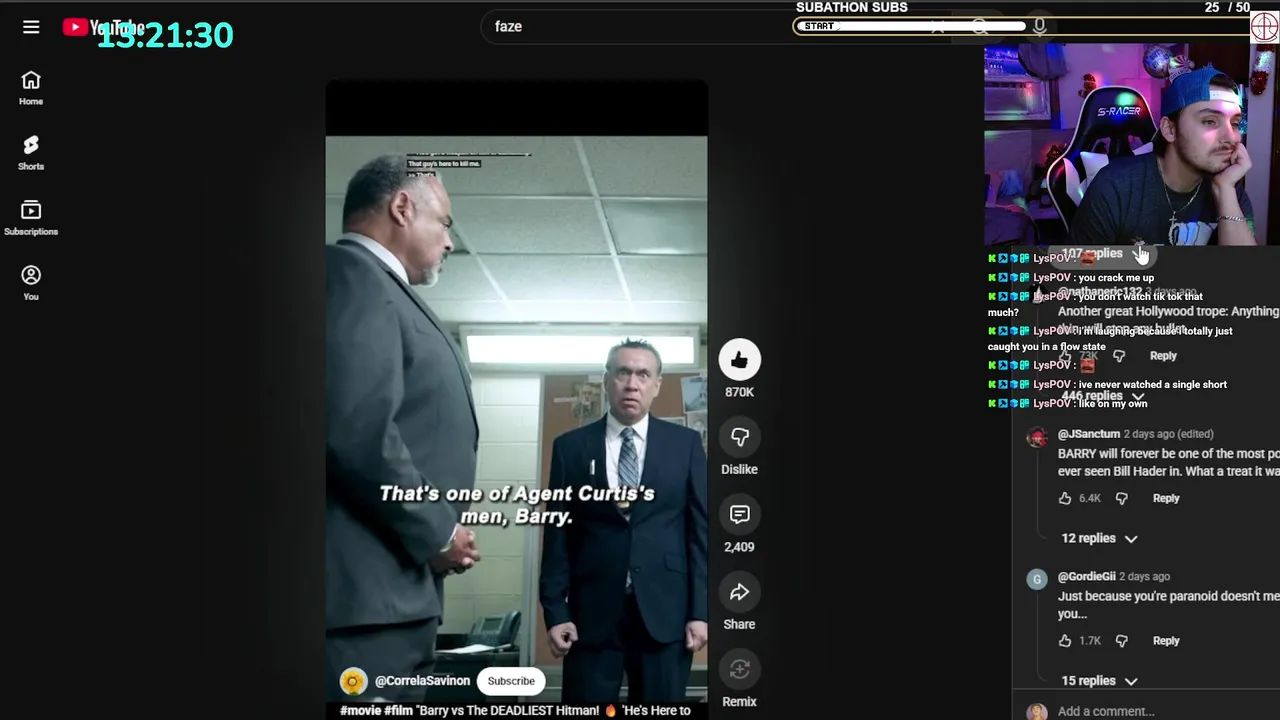Dislike GordieGii's comment
The image size is (1280, 720).
1121,641
